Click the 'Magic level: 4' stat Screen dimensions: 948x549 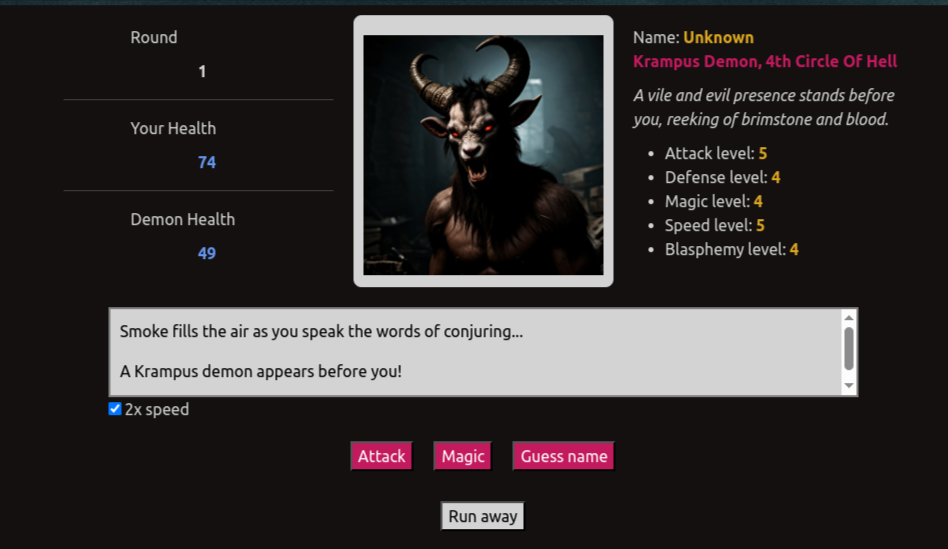(713, 201)
